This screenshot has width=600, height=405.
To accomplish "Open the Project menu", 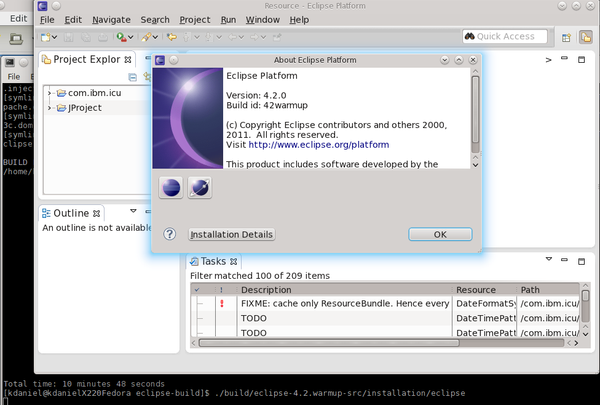I will [195, 20].
